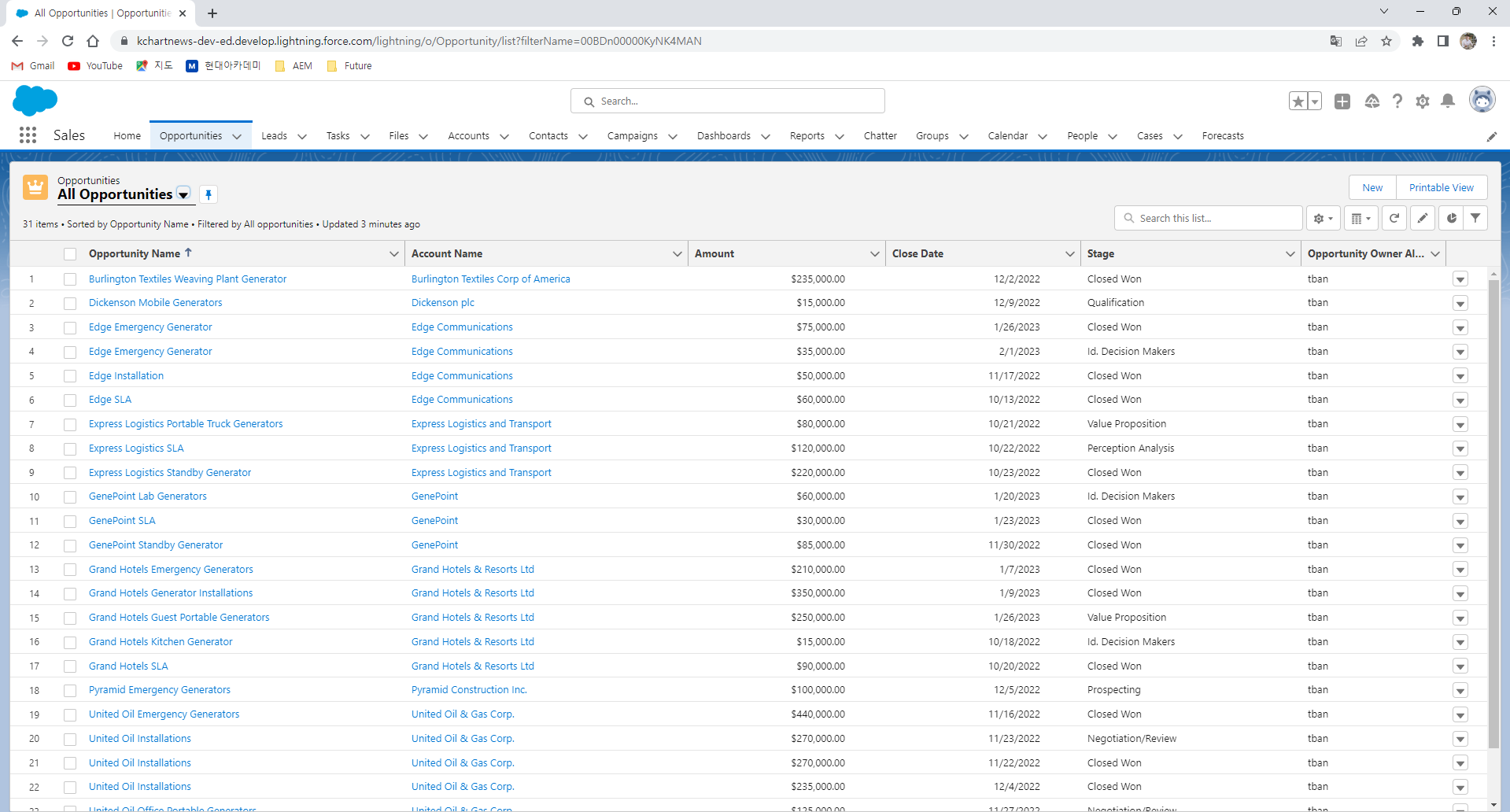Open the translate page icon
The width and height of the screenshot is (1510, 812).
pos(1336,41)
